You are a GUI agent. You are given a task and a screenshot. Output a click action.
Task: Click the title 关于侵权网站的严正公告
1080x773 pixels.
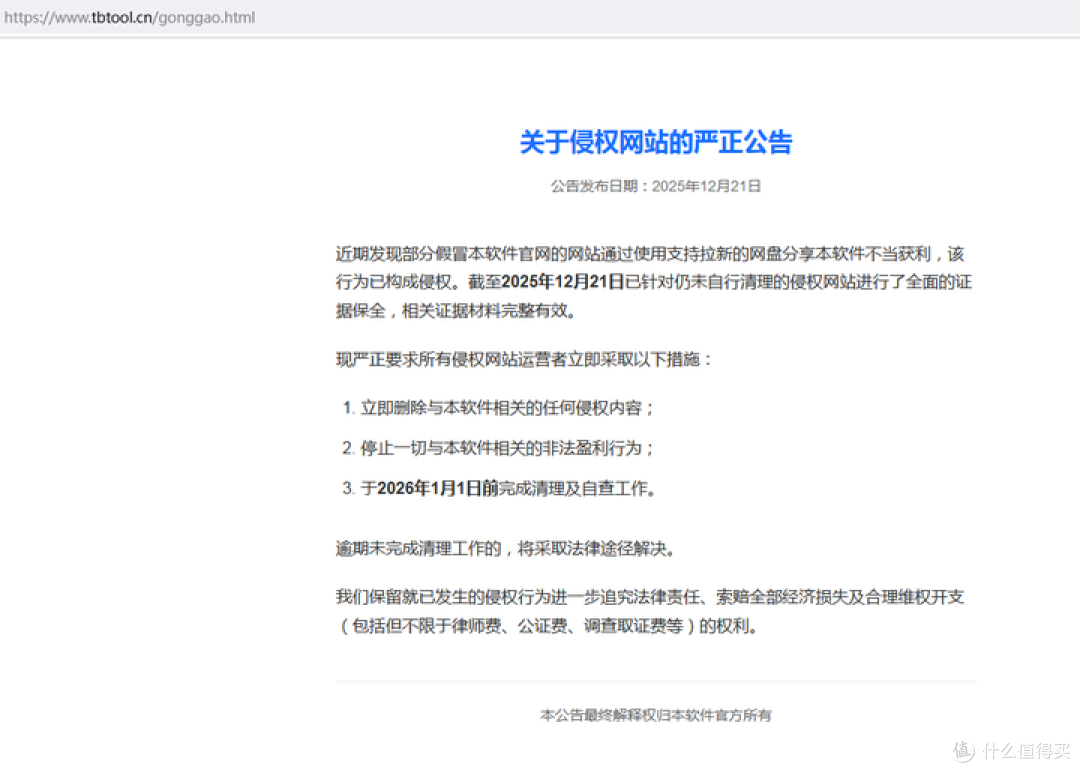(x=656, y=143)
